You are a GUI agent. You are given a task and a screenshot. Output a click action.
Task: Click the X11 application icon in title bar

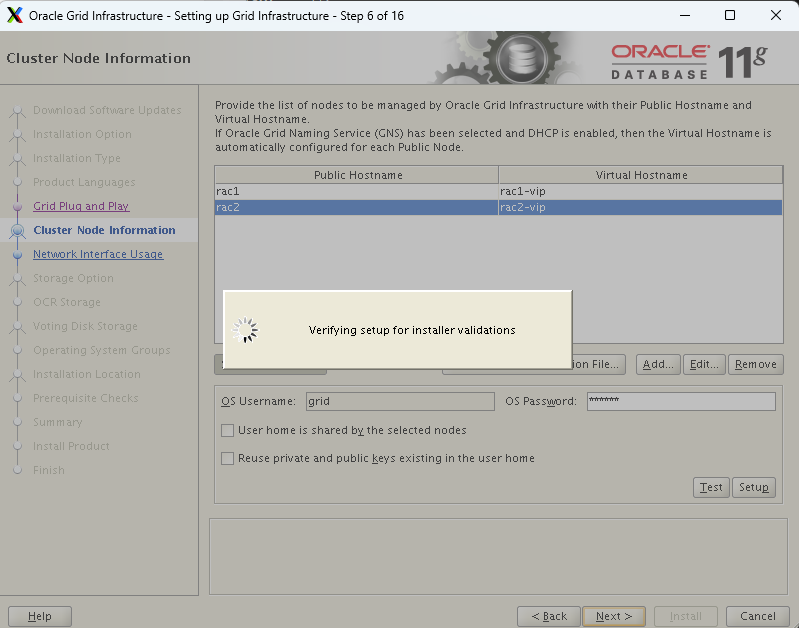15,15
